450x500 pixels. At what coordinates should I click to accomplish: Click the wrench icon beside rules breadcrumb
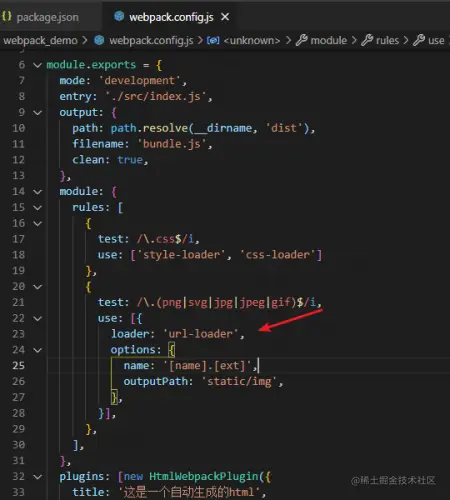367,40
